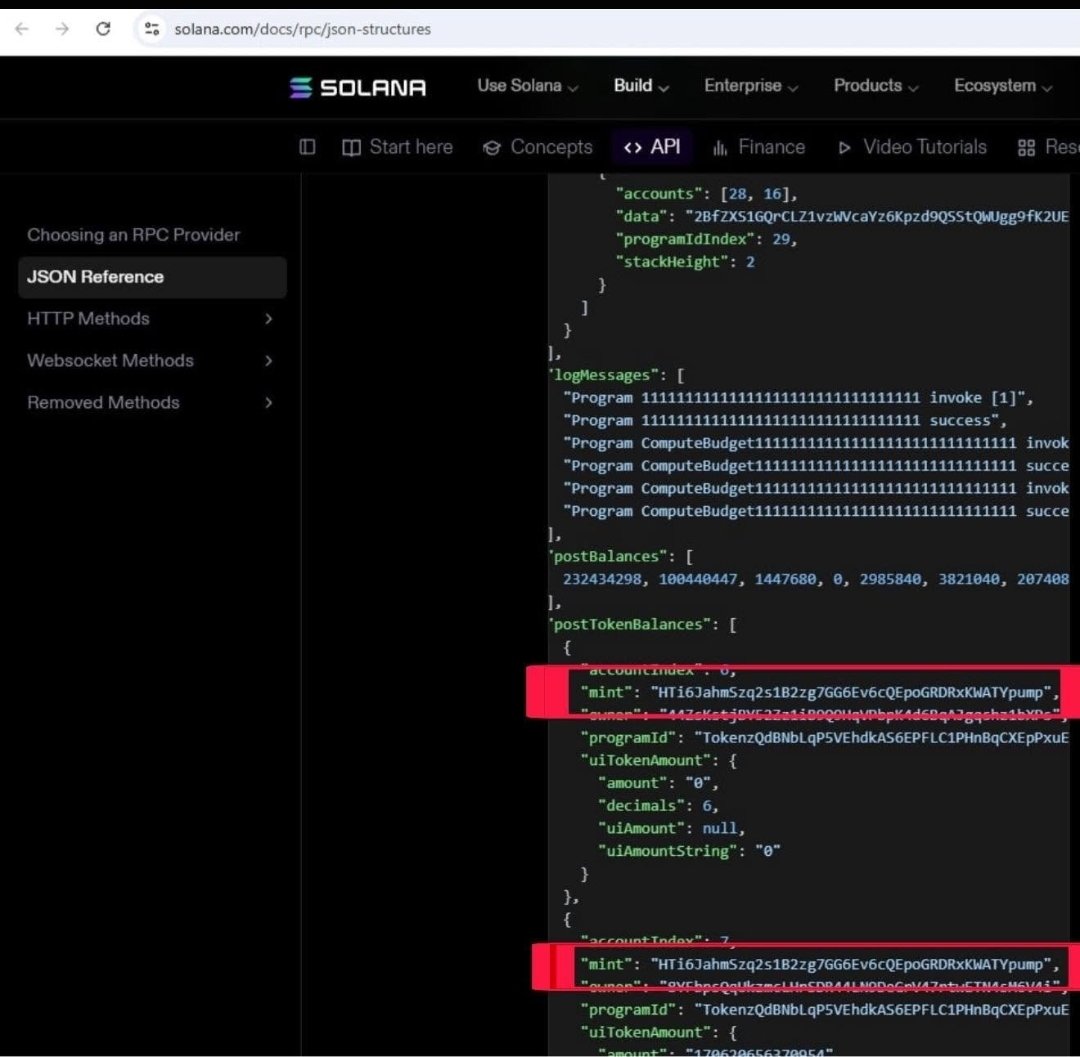Select JSON Reference in the sidebar
The height and width of the screenshot is (1057, 1080).
152,277
